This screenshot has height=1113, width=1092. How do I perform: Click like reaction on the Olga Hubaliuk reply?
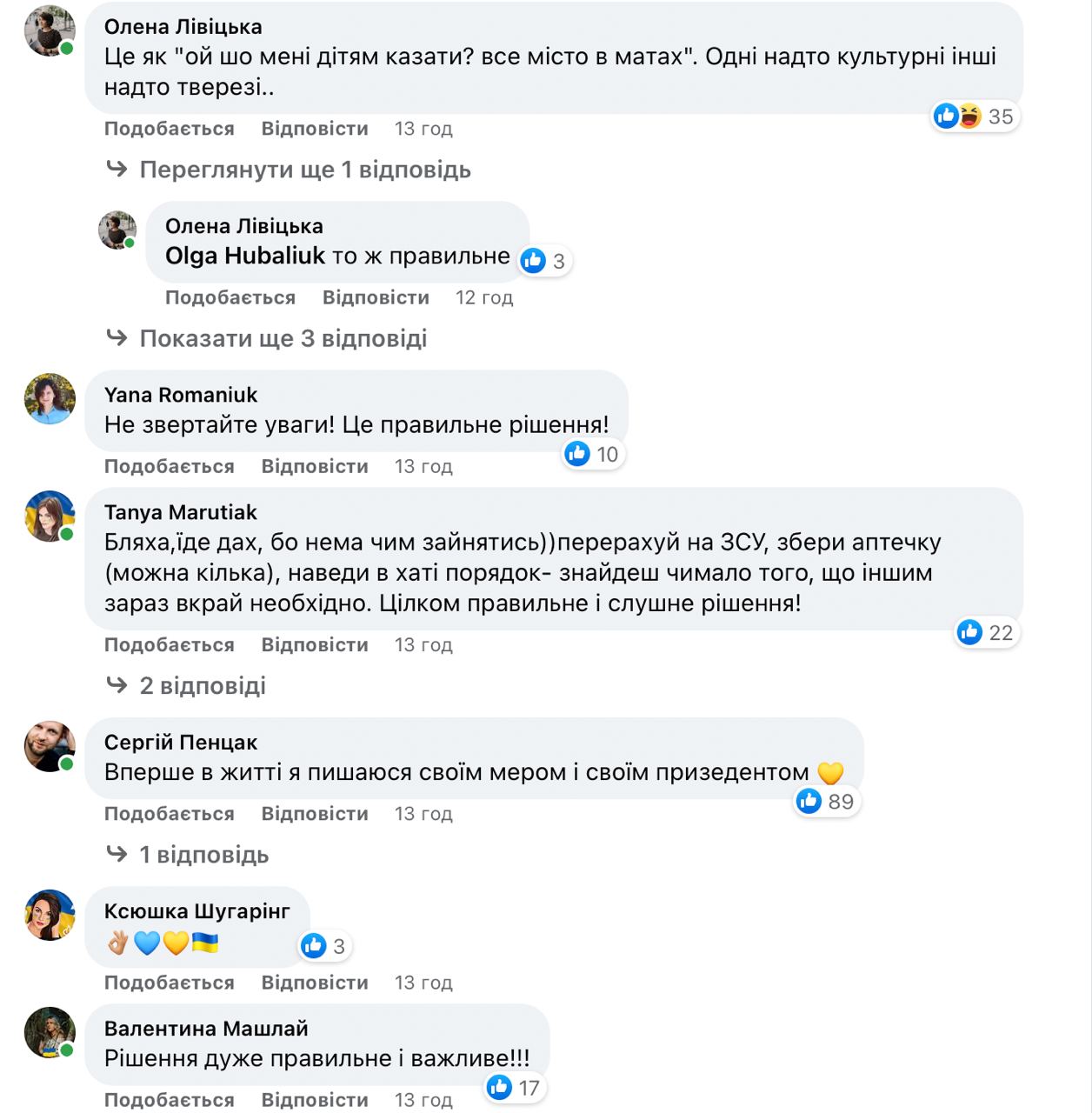[x=533, y=260]
